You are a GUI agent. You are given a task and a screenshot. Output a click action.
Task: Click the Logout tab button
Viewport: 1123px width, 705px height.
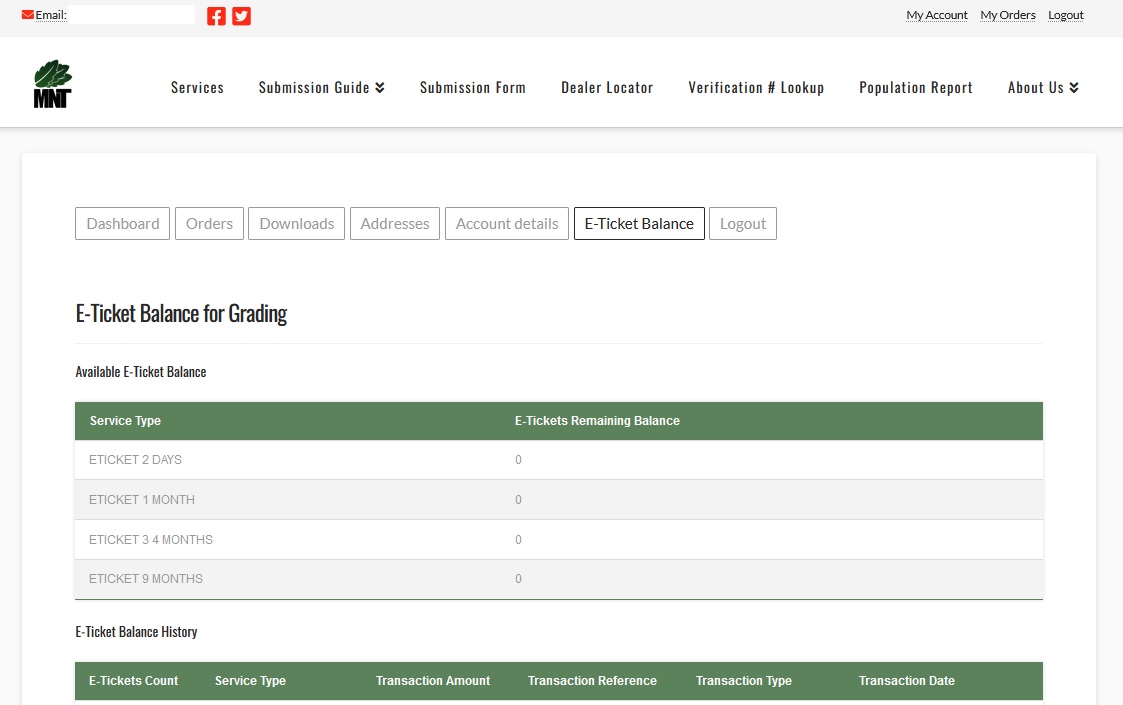coord(743,224)
